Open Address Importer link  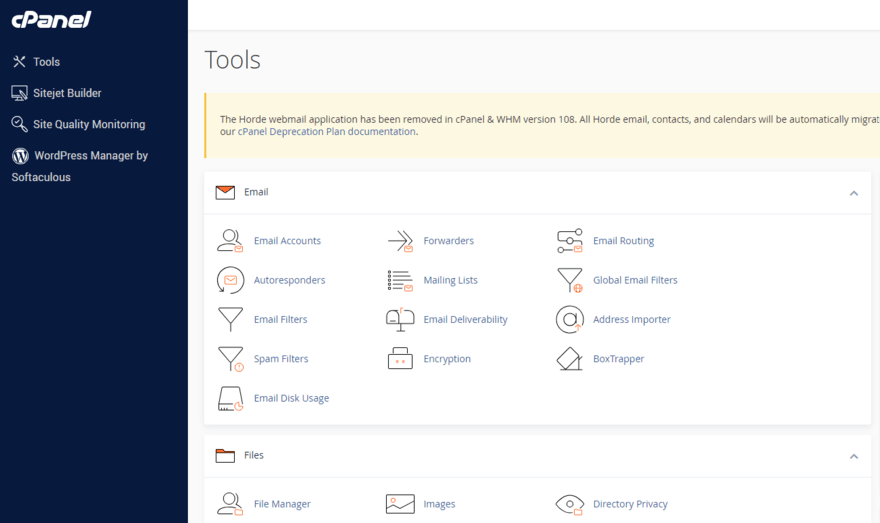632,319
